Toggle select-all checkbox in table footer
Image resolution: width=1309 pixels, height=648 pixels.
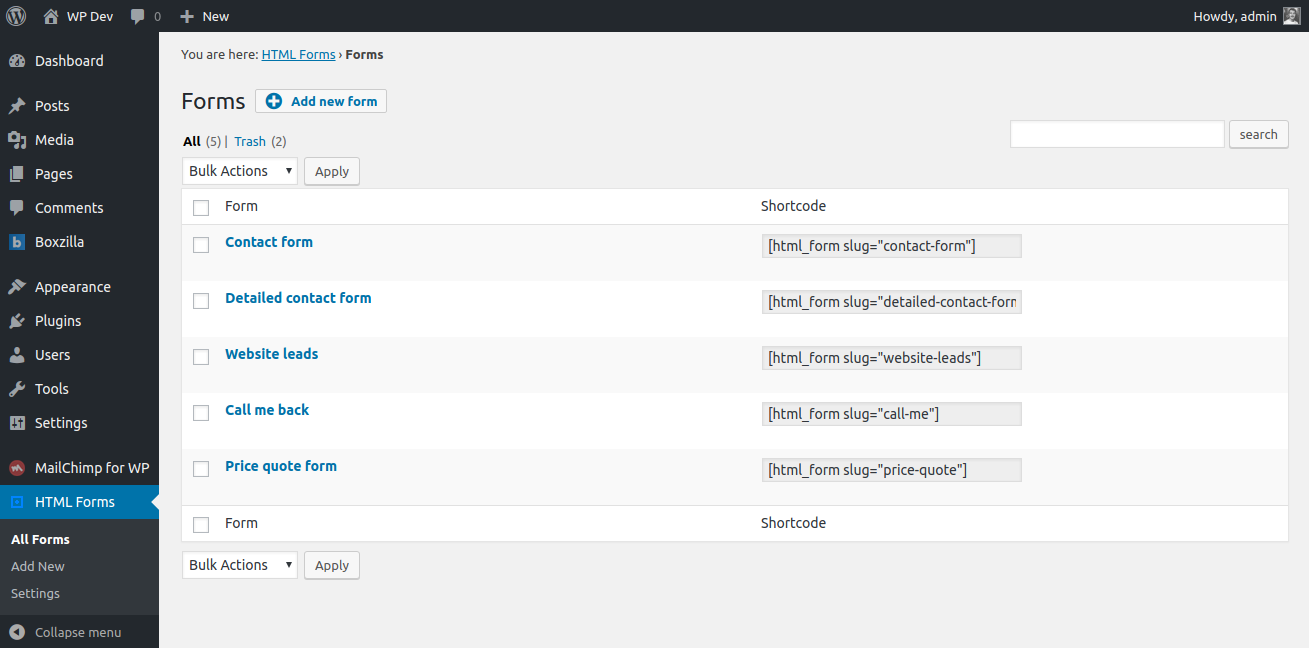click(201, 524)
